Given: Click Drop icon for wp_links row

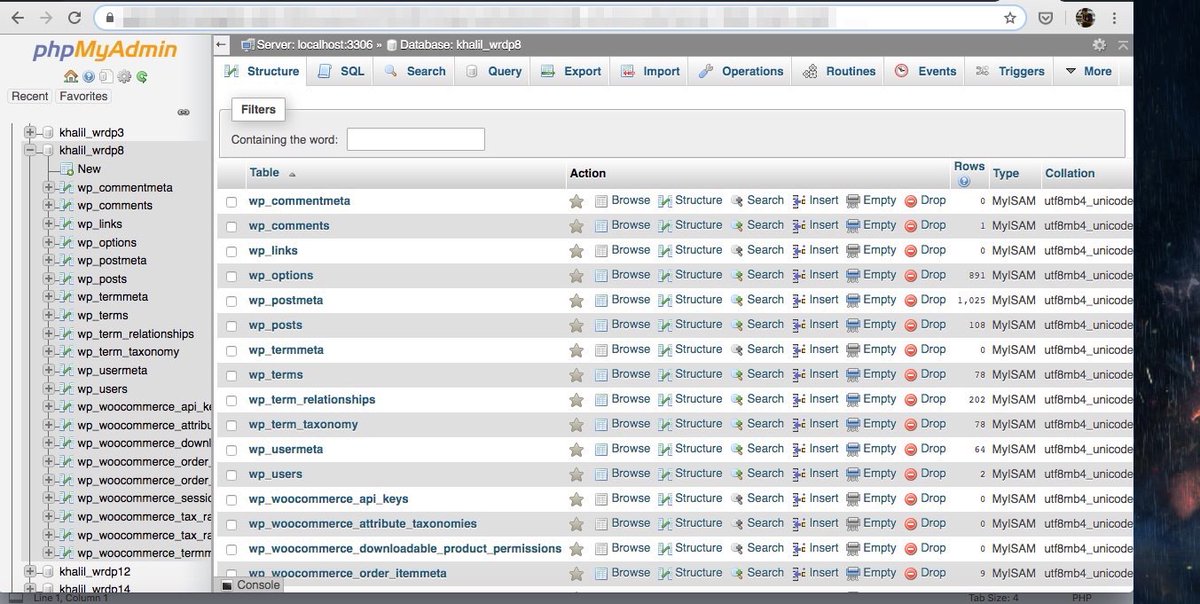Looking at the screenshot, I should pos(911,251).
